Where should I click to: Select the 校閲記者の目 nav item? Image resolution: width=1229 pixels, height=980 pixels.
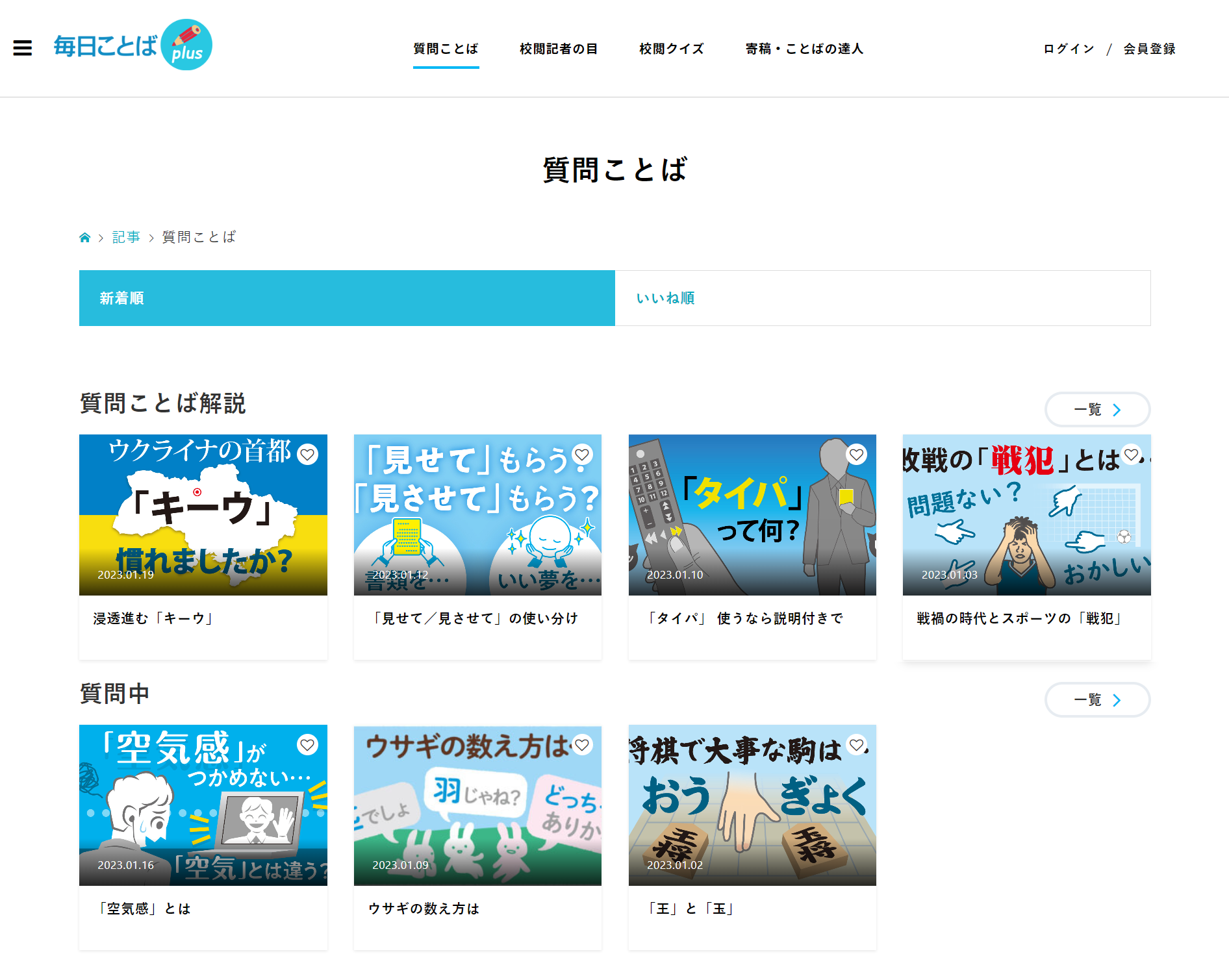tap(558, 49)
